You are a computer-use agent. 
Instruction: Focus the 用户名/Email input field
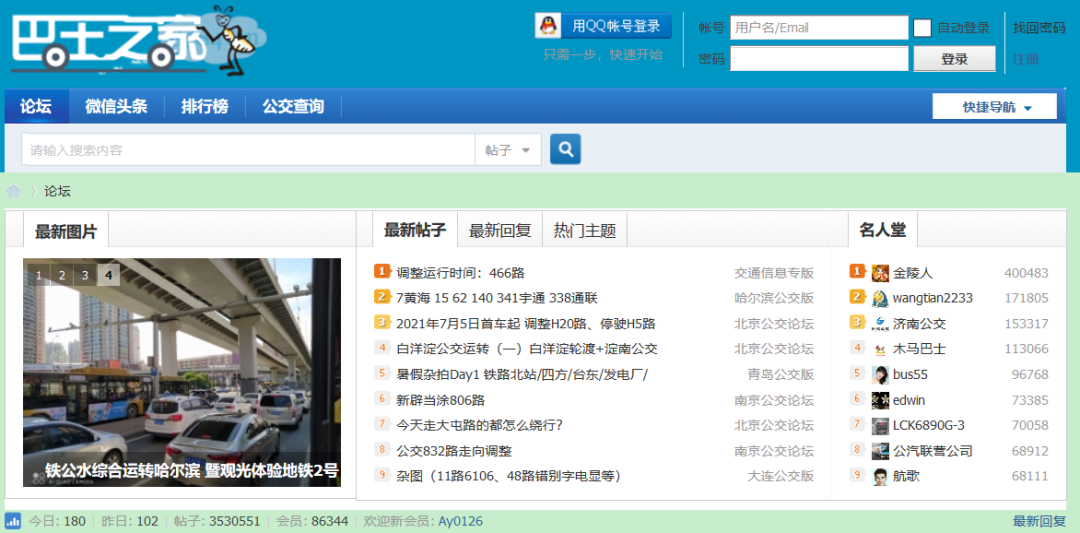tap(819, 28)
